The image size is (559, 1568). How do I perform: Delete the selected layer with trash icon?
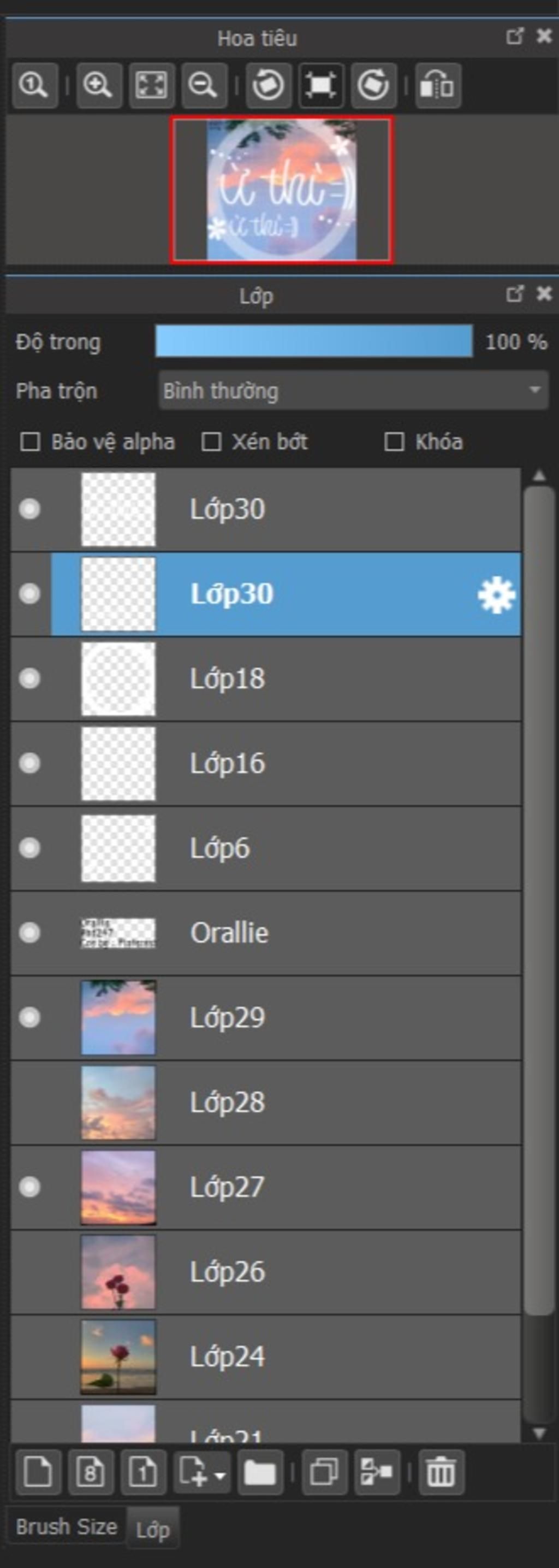[441, 1473]
